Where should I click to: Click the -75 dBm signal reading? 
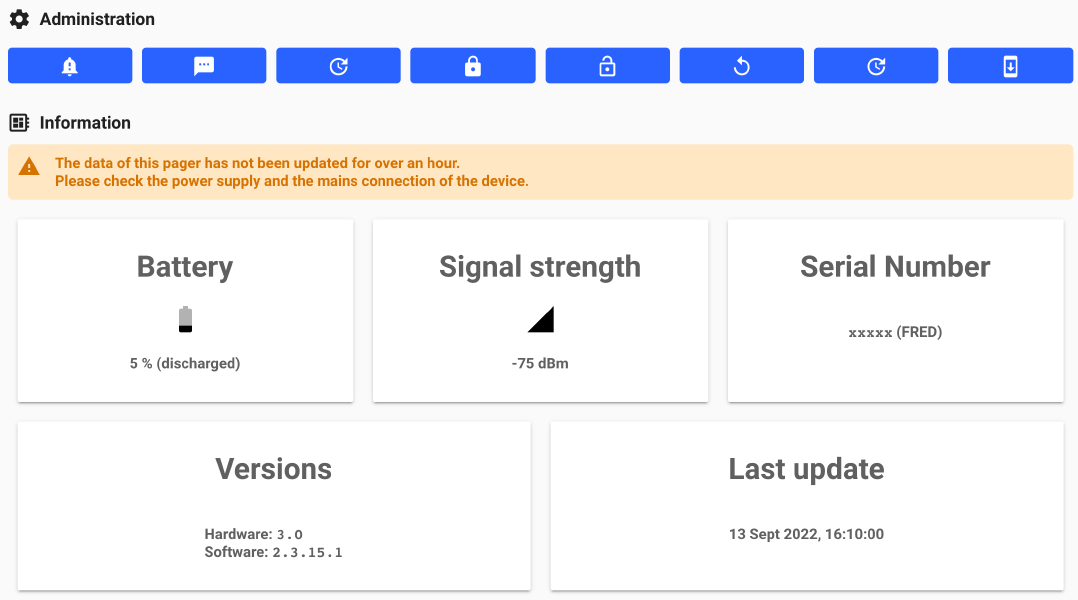[x=540, y=364]
